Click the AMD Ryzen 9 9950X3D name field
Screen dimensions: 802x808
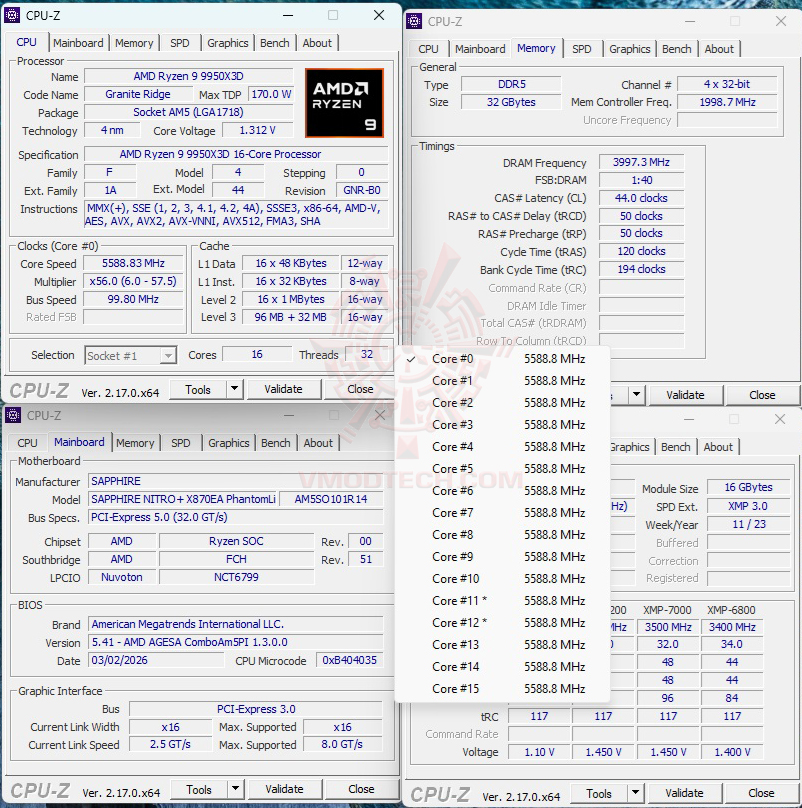[189, 76]
